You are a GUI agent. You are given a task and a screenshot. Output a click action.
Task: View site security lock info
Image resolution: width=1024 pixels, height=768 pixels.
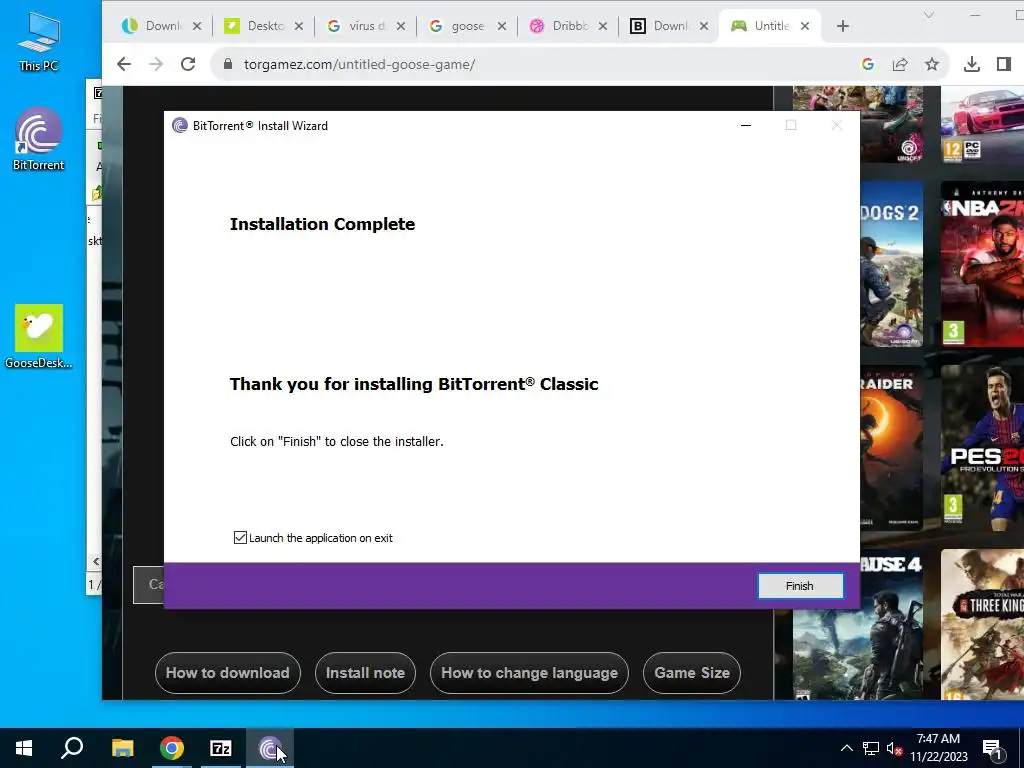point(227,64)
